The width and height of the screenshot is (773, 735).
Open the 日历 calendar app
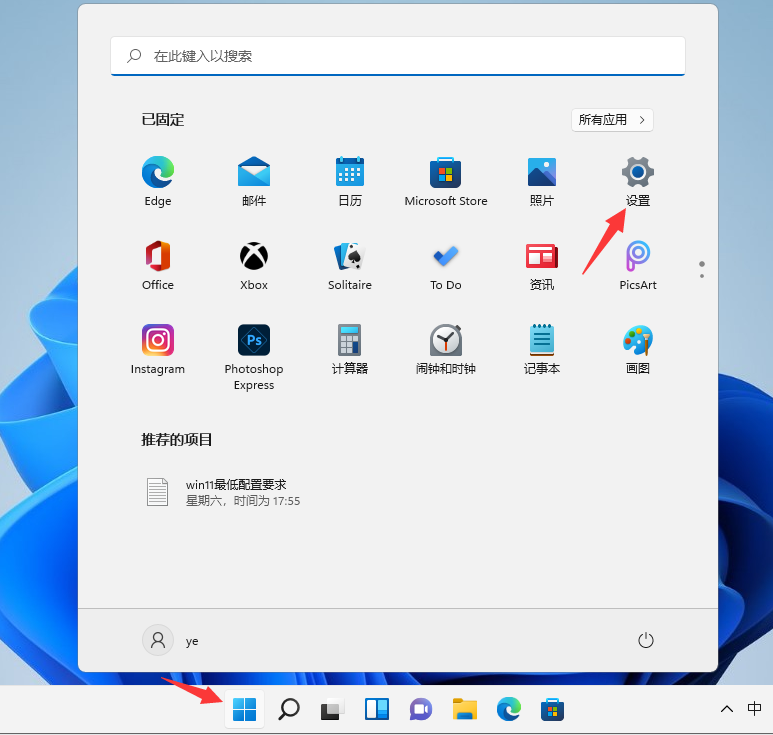click(350, 181)
